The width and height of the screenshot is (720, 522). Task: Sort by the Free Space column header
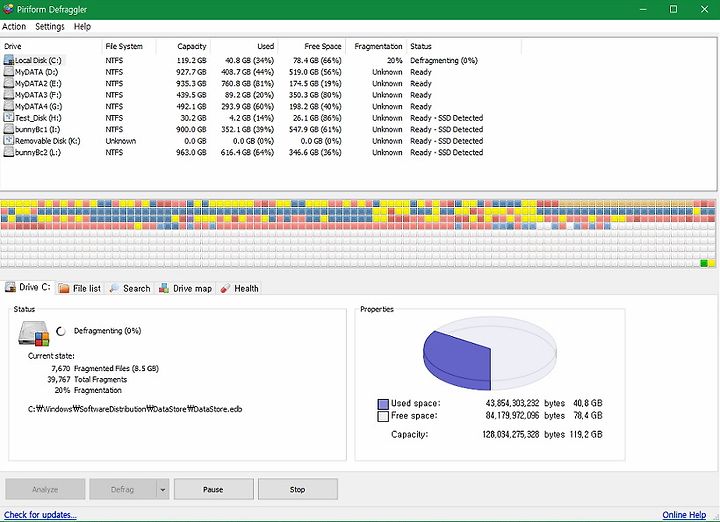click(311, 46)
